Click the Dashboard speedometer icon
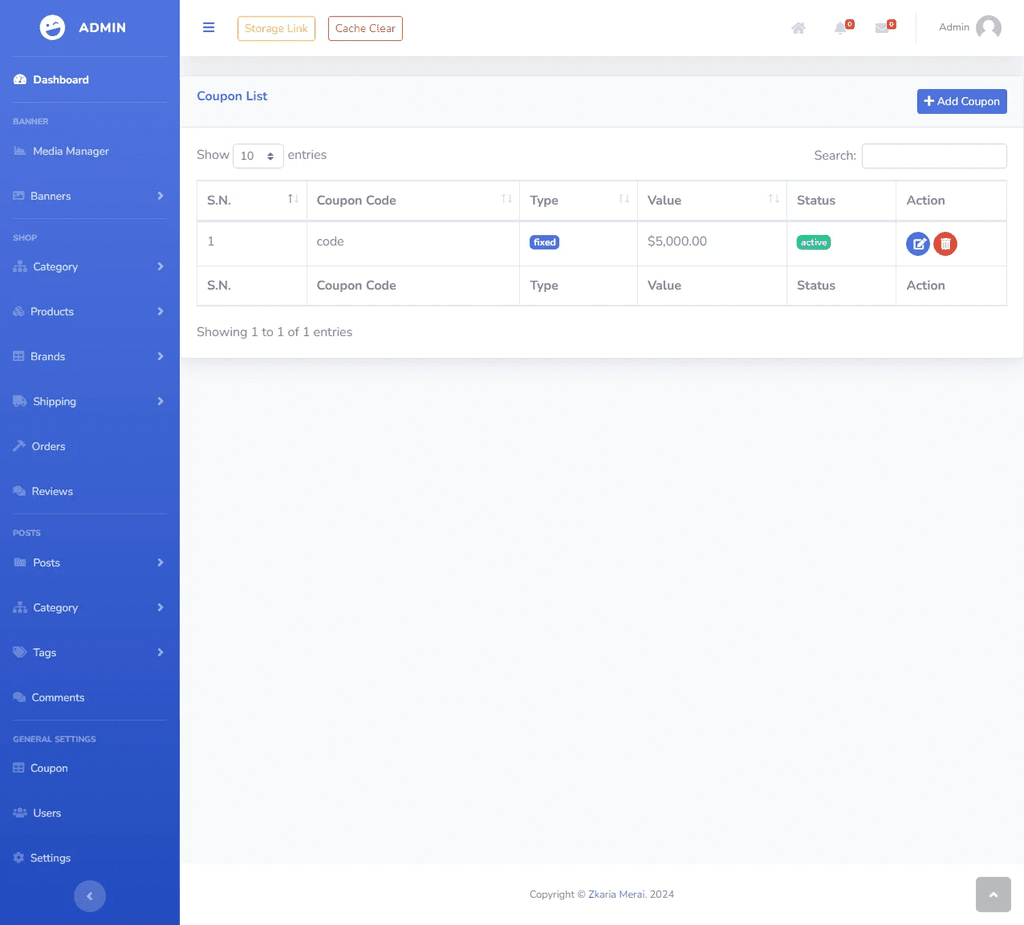This screenshot has height=925, width=1024. coord(20,80)
